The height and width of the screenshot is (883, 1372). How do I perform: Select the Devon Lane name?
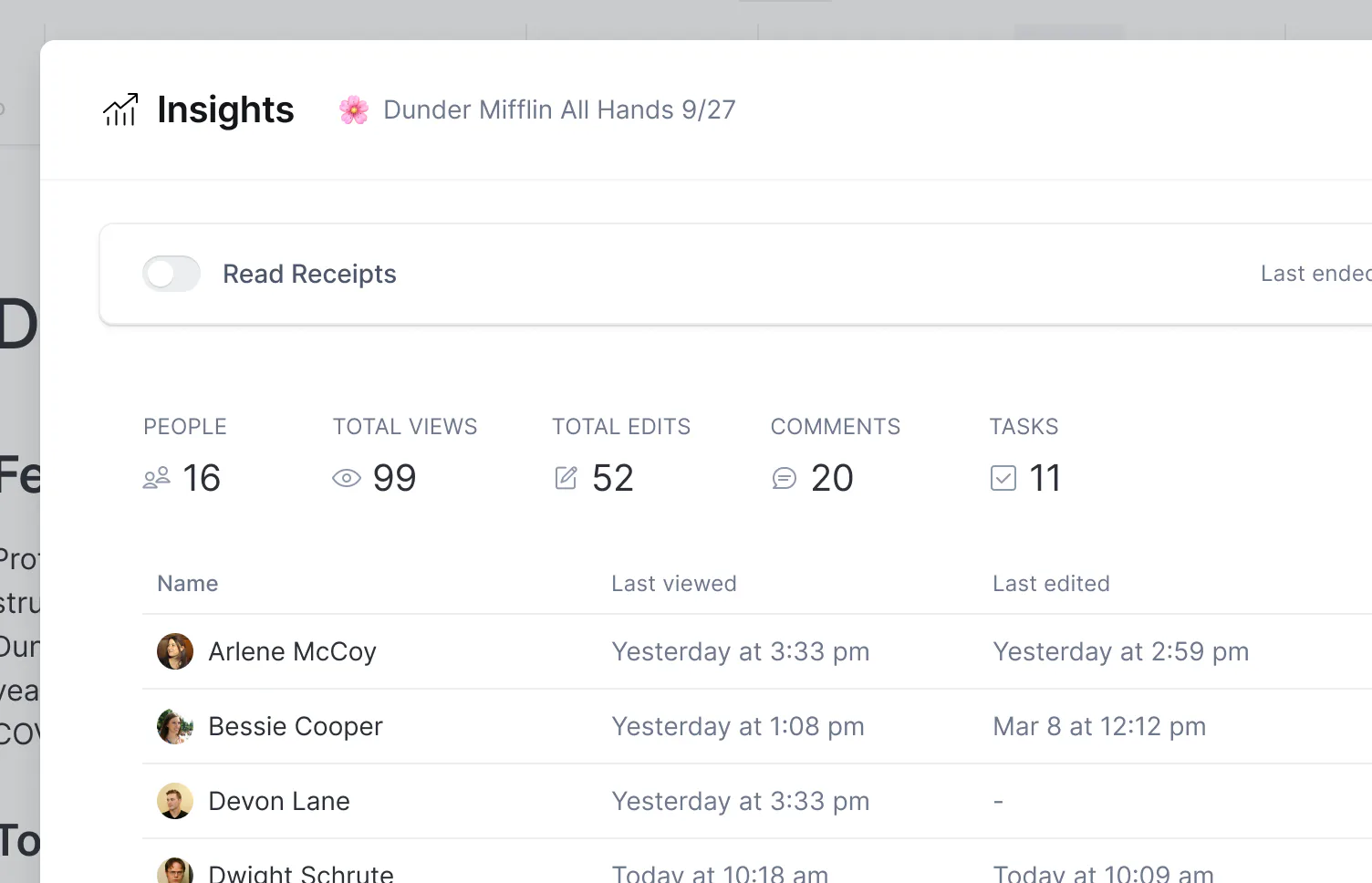279,801
